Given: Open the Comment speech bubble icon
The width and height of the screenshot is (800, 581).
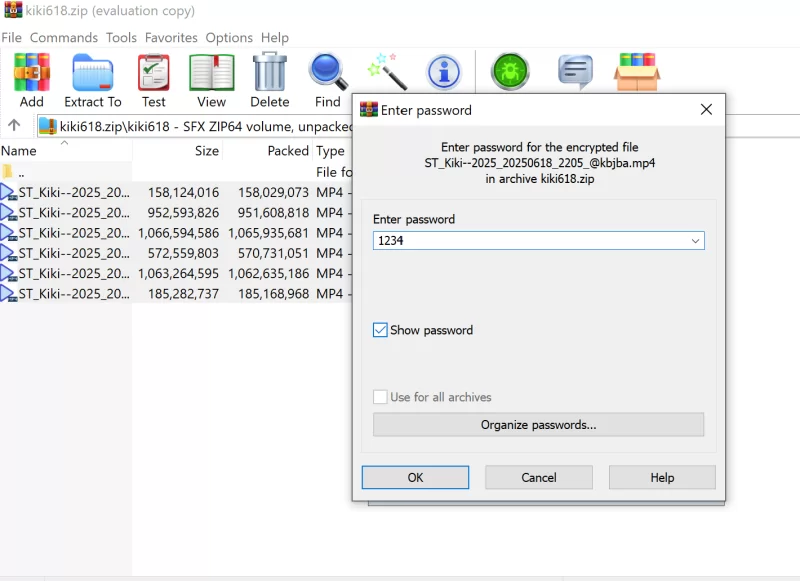Looking at the screenshot, I should (576, 72).
